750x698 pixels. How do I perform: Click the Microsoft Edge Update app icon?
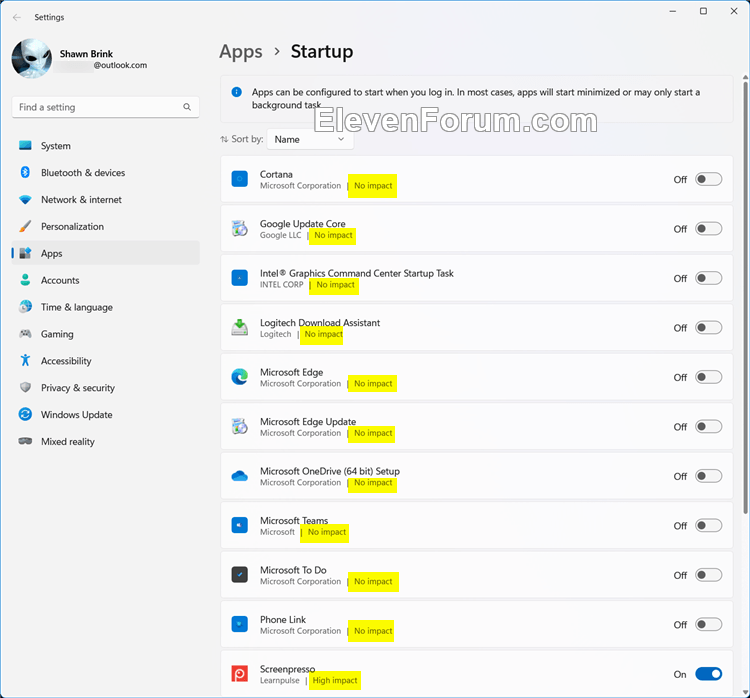240,426
